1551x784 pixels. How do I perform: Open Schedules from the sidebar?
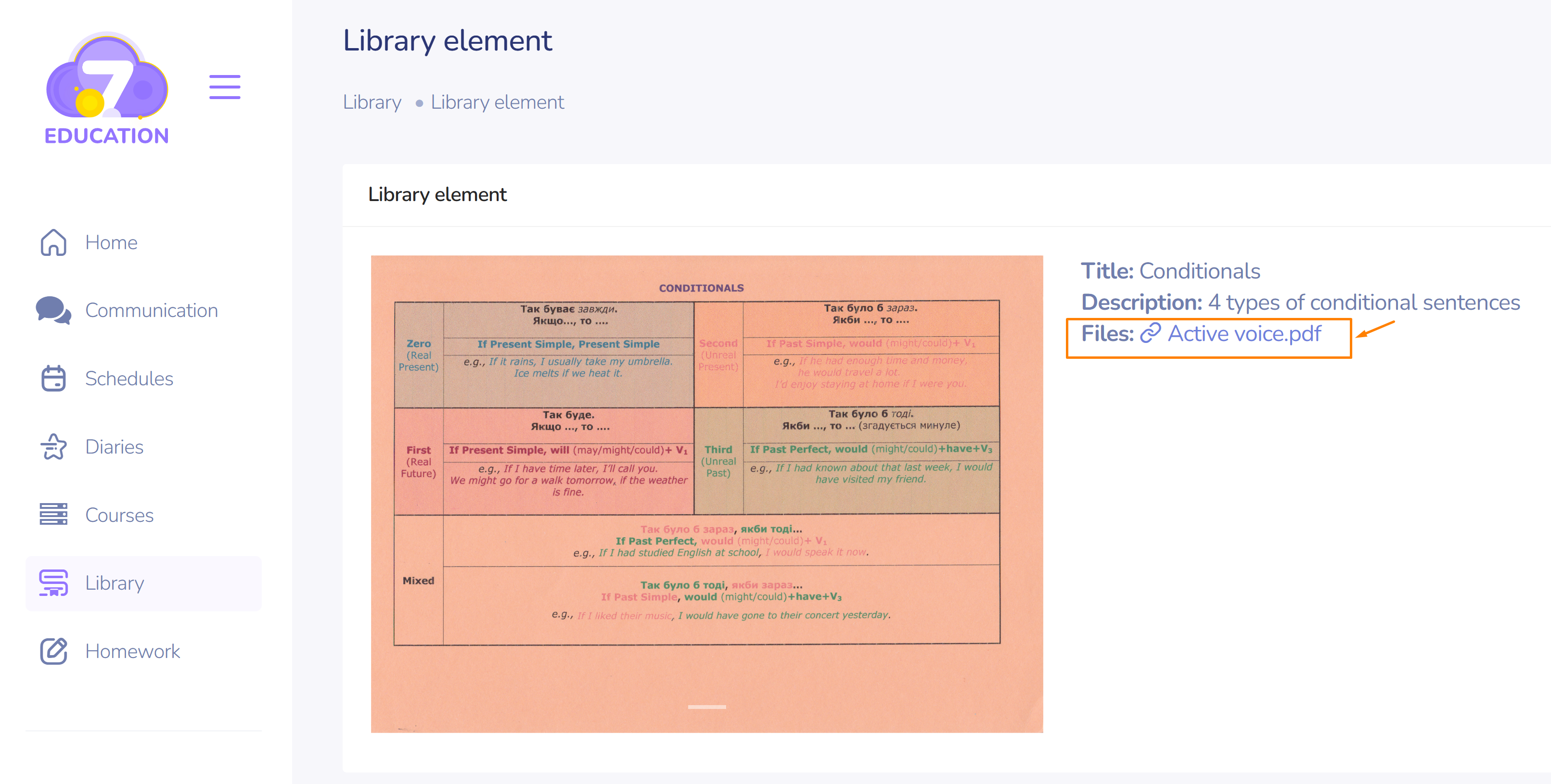click(x=129, y=379)
